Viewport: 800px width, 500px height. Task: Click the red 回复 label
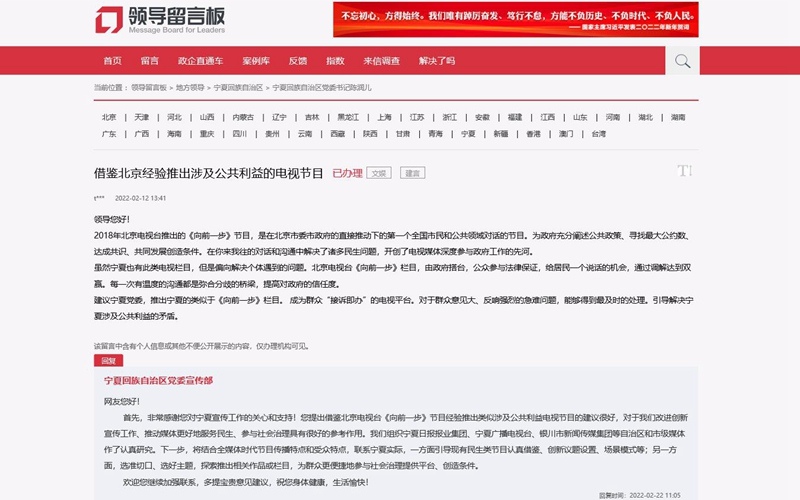(109, 360)
